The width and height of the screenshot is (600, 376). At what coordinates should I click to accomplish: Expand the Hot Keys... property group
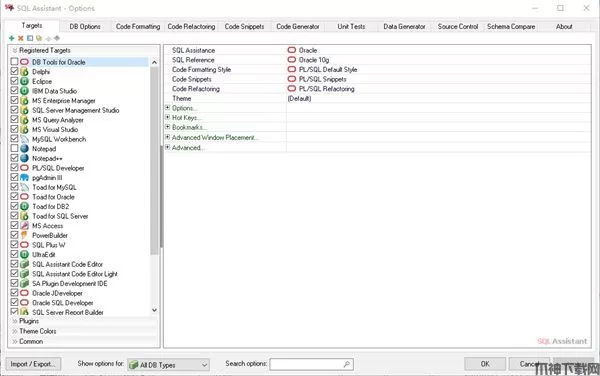click(x=168, y=117)
